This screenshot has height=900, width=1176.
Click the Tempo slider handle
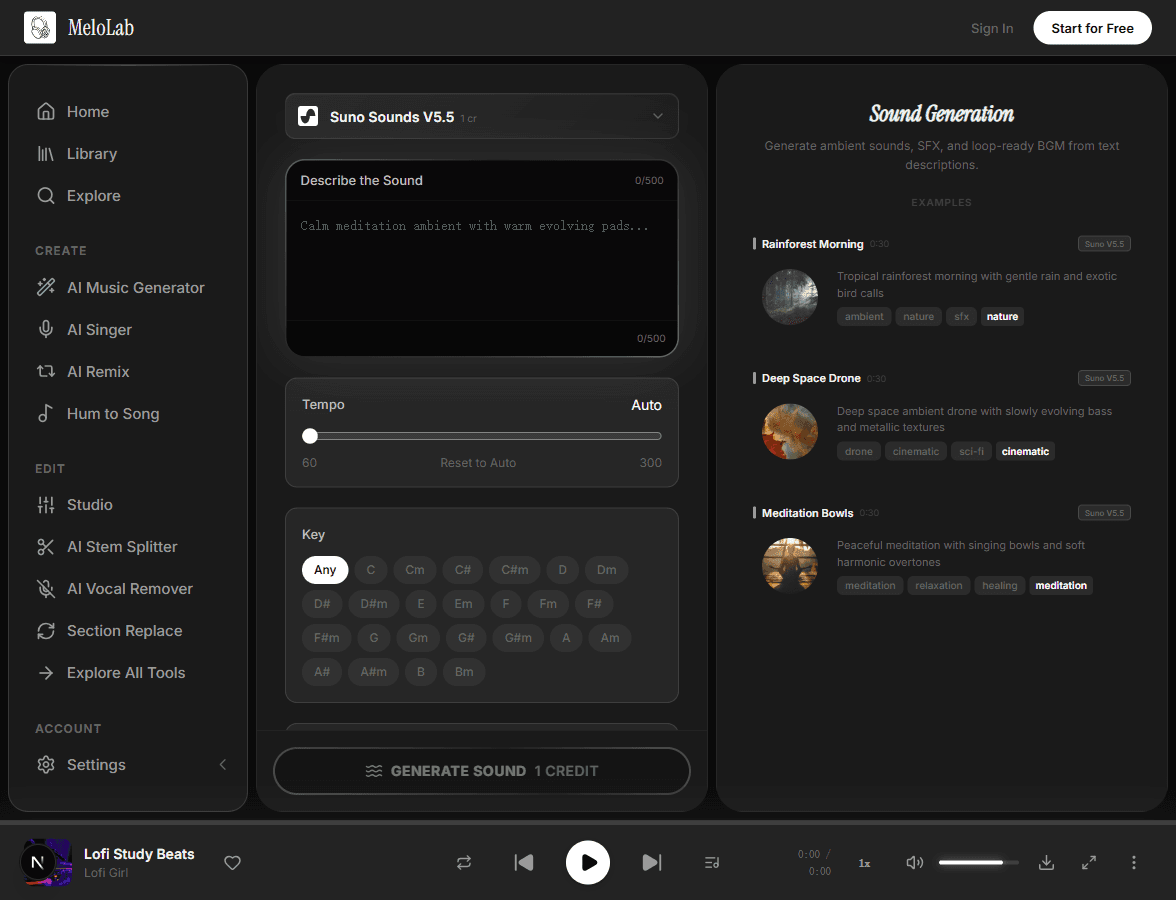[x=310, y=436]
